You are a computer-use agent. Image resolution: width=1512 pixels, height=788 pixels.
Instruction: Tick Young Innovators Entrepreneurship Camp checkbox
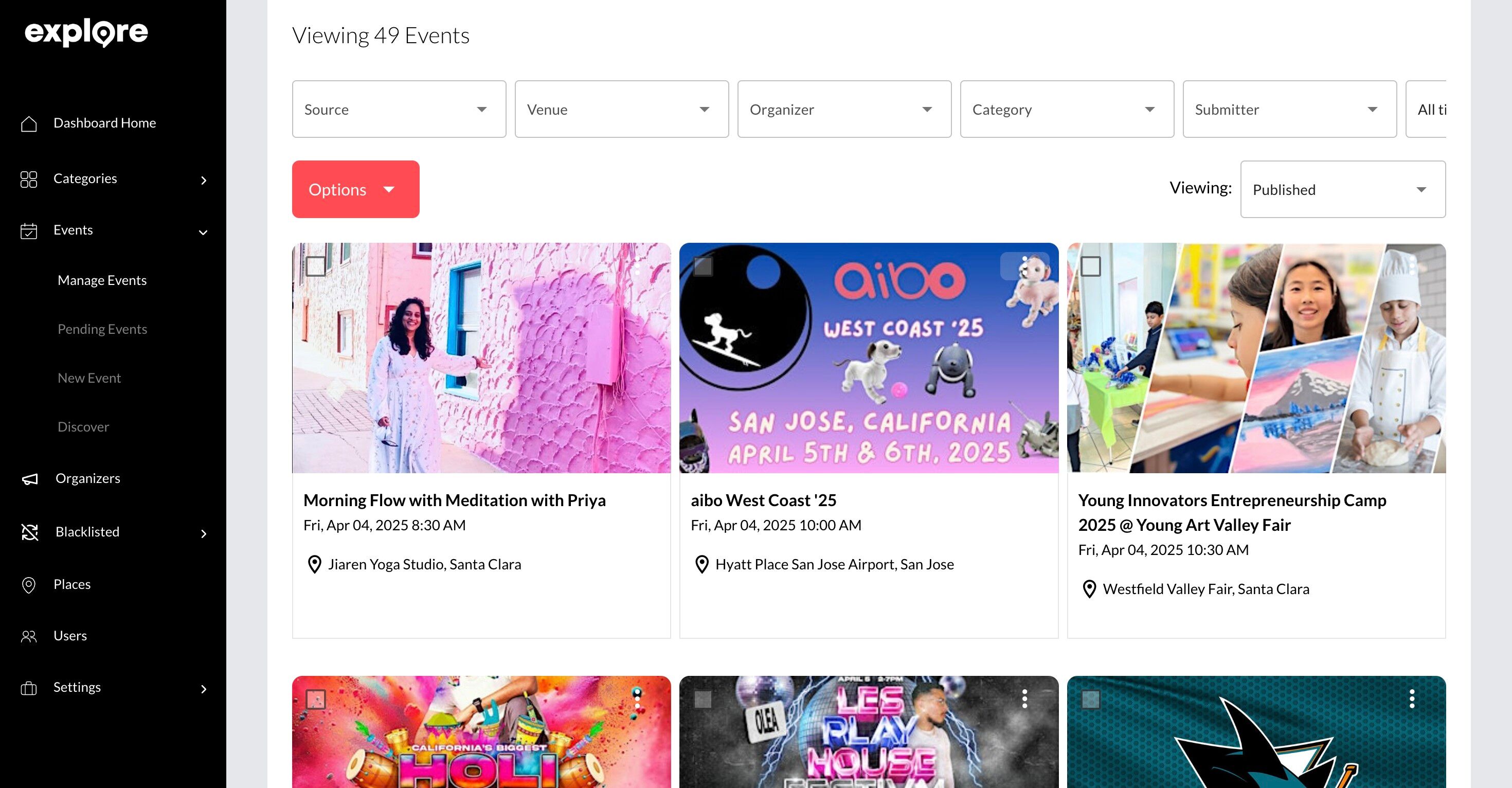click(1091, 266)
